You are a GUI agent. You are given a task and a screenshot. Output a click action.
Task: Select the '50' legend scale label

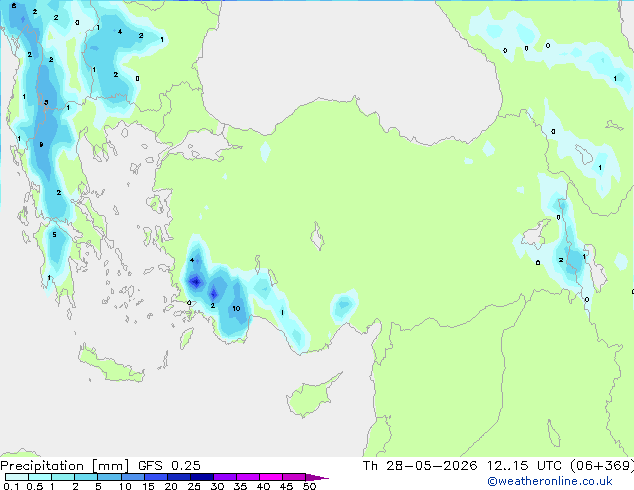coord(309,486)
